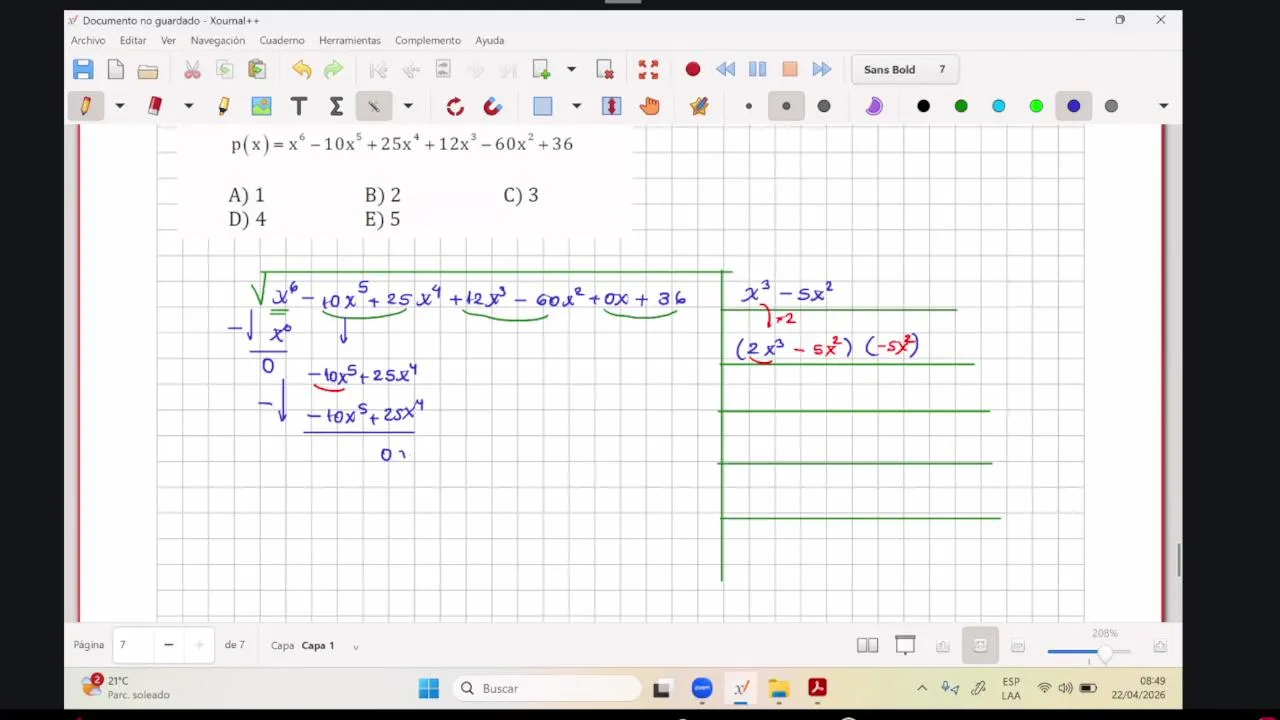The width and height of the screenshot is (1280, 720).
Task: Choose thick pen thickness
Action: [824, 106]
